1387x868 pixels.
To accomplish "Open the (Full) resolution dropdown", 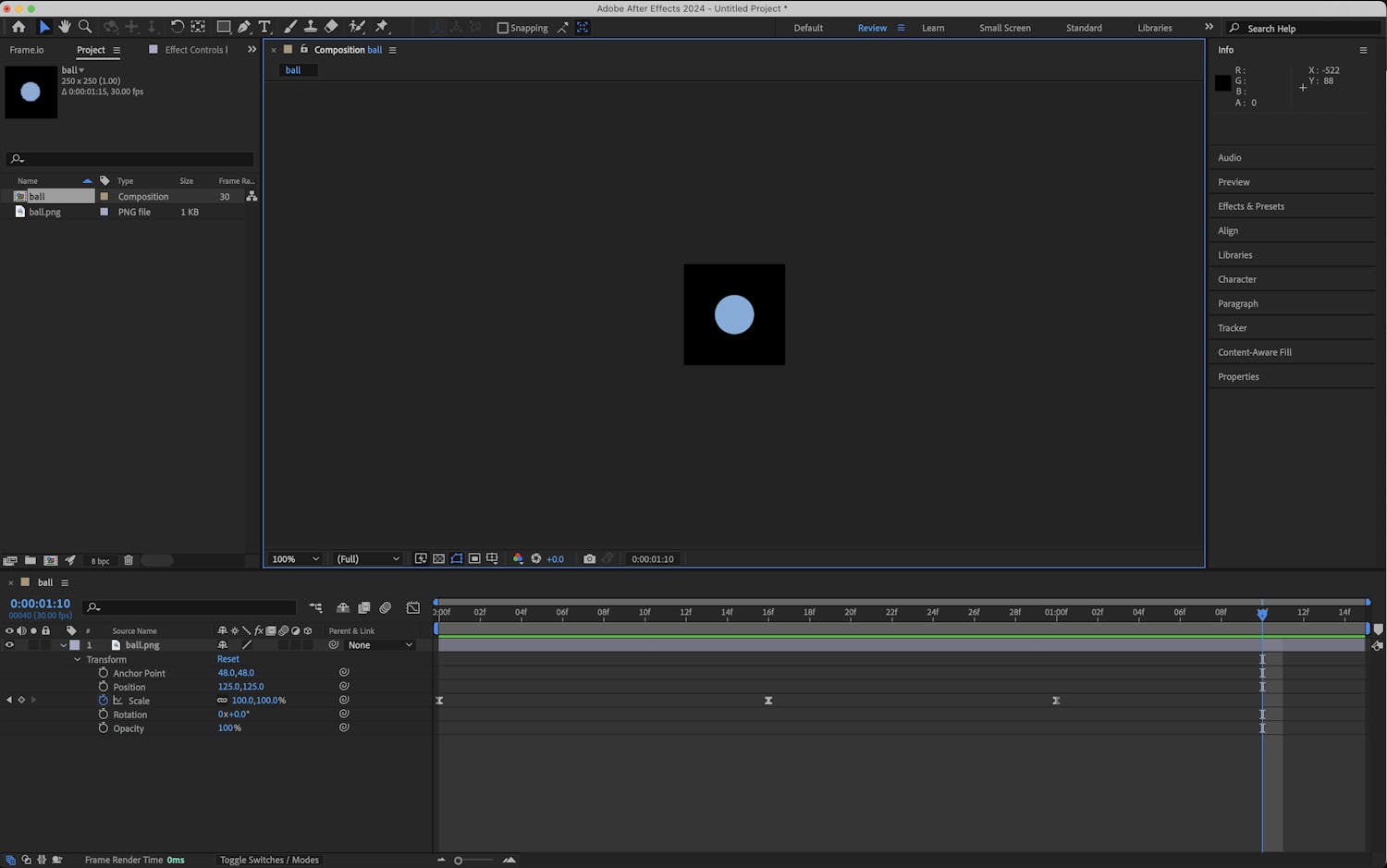I will point(367,558).
